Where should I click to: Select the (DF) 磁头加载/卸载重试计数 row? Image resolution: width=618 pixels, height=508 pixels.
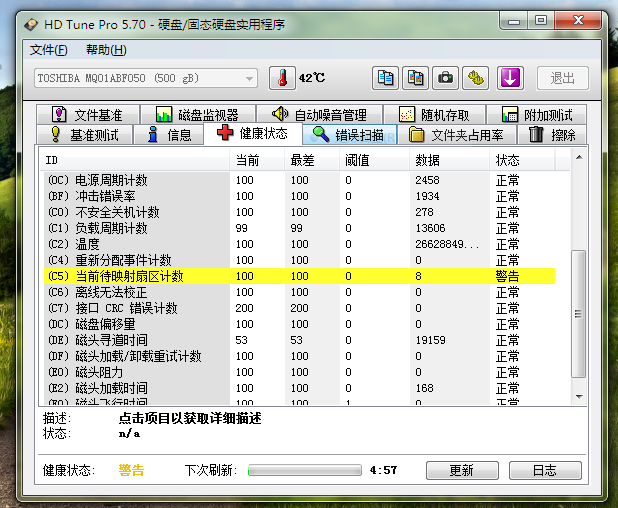point(300,356)
